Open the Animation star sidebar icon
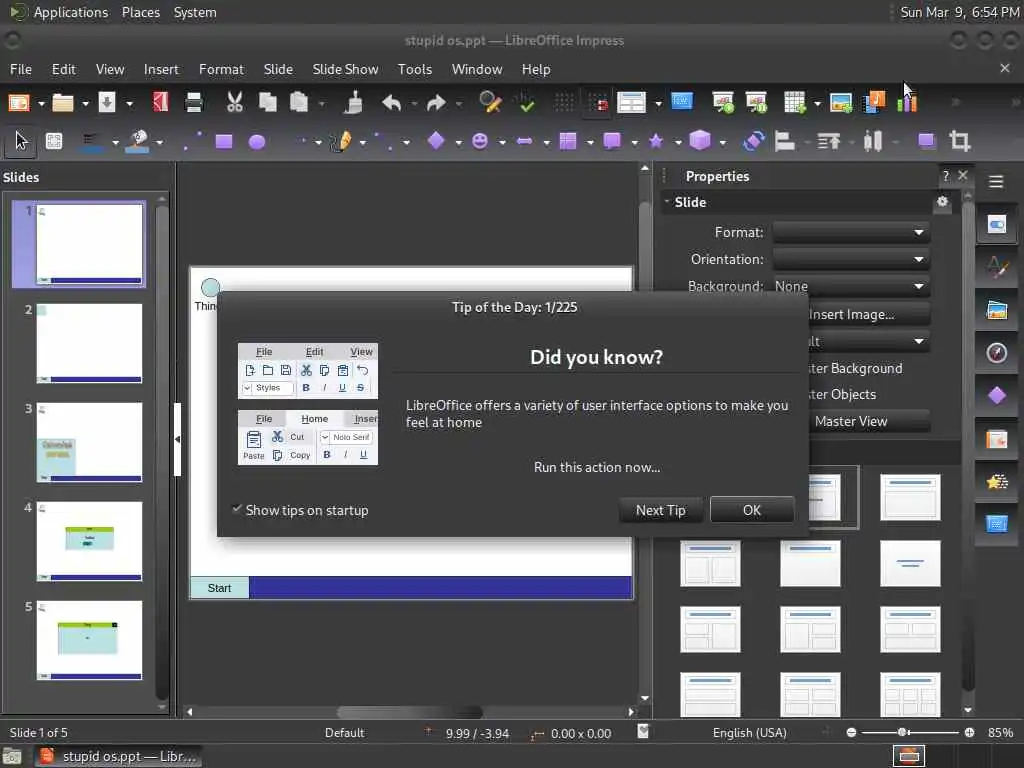The width and height of the screenshot is (1024, 768). (x=997, y=482)
